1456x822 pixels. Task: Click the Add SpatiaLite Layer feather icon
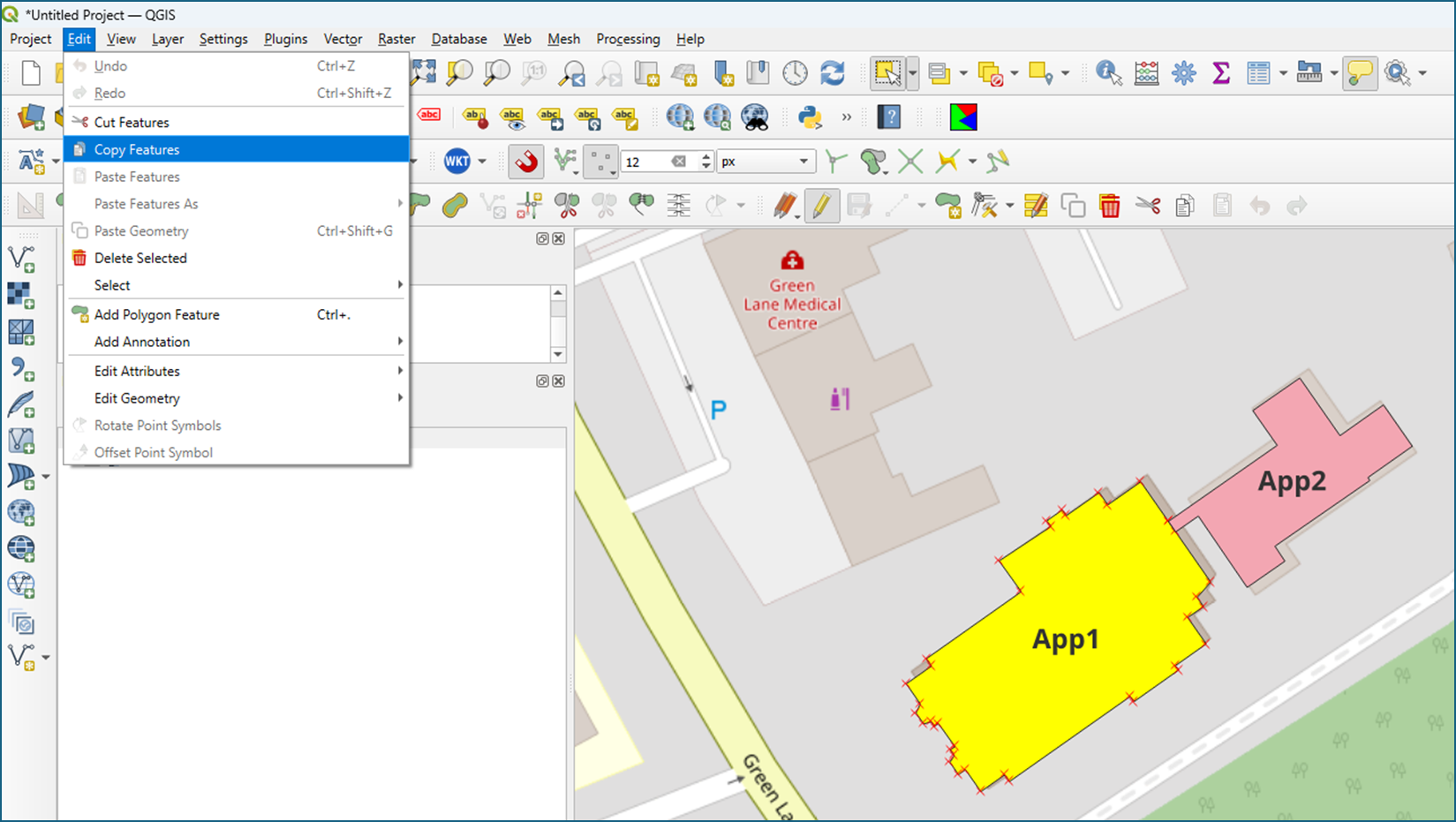[21, 404]
